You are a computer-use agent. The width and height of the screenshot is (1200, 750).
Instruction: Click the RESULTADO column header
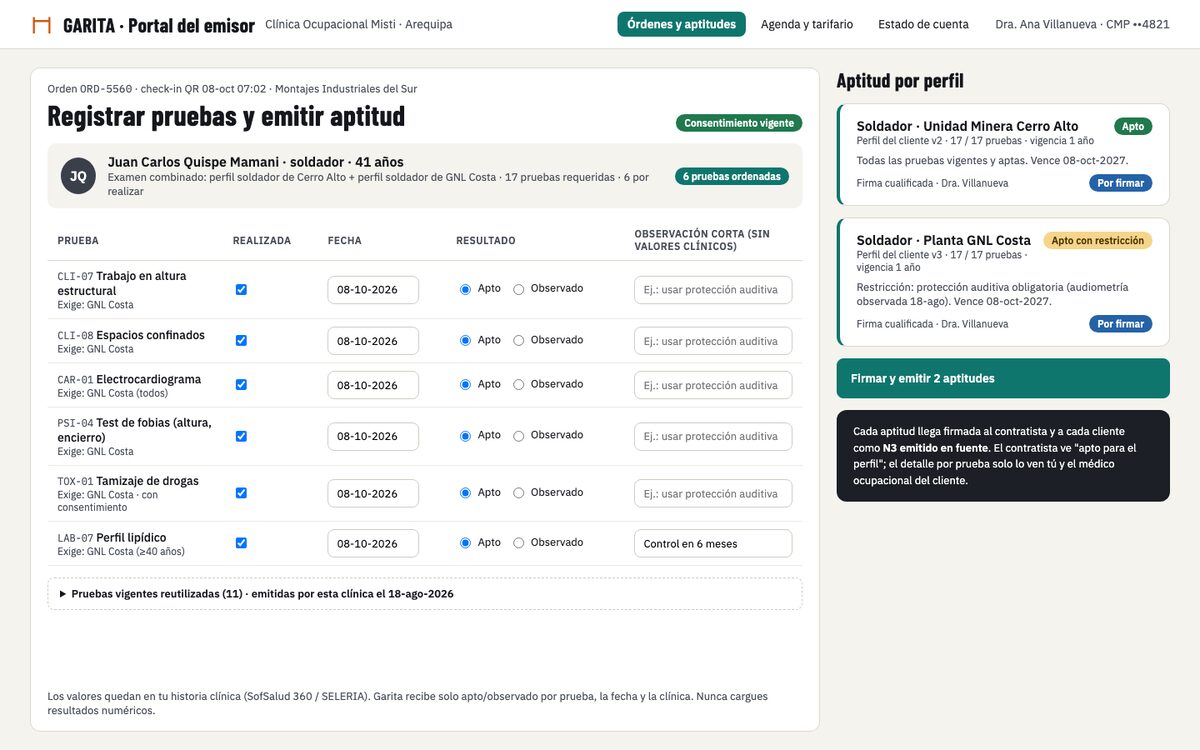coord(486,241)
